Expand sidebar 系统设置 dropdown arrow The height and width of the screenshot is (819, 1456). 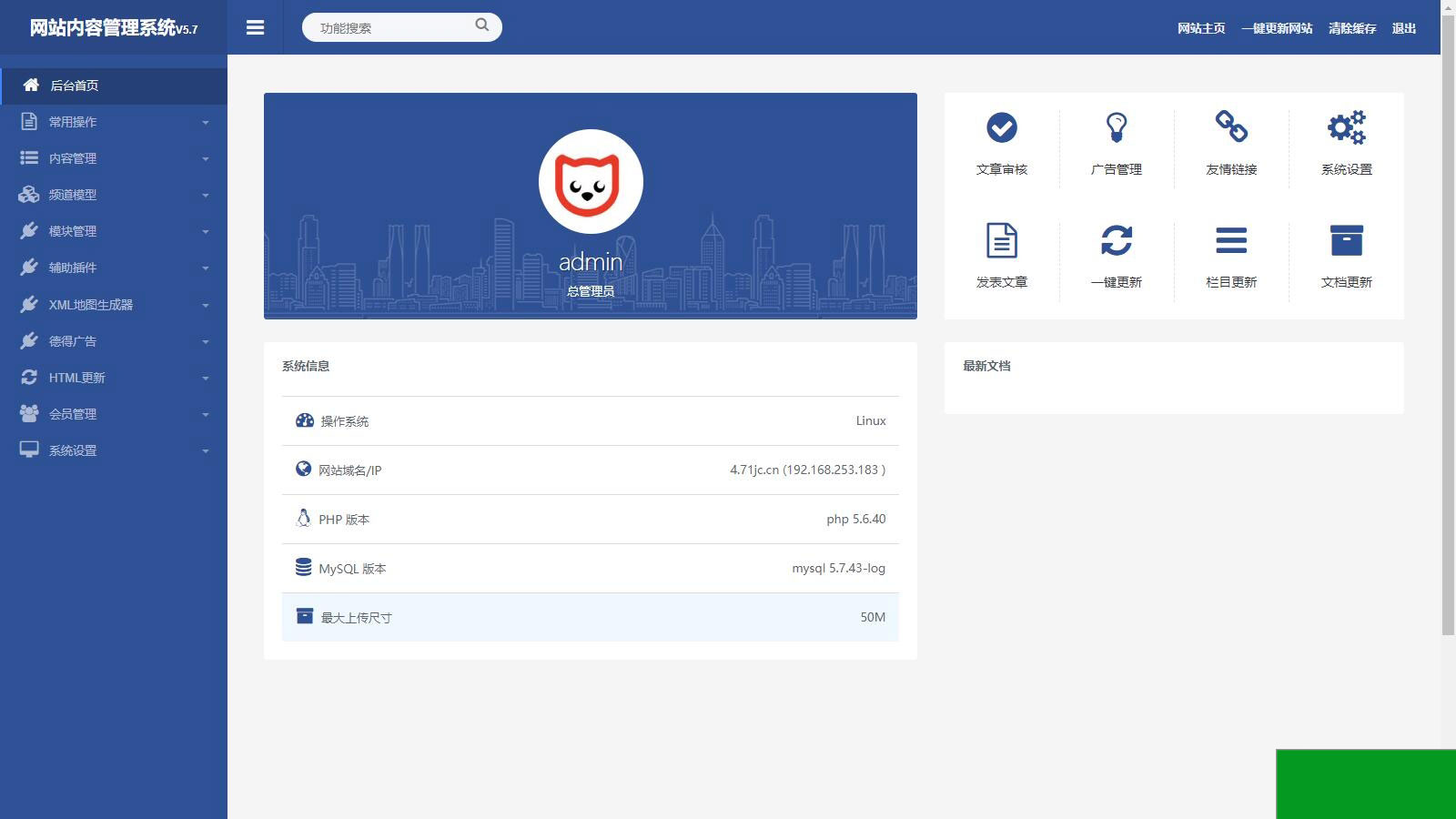point(206,450)
